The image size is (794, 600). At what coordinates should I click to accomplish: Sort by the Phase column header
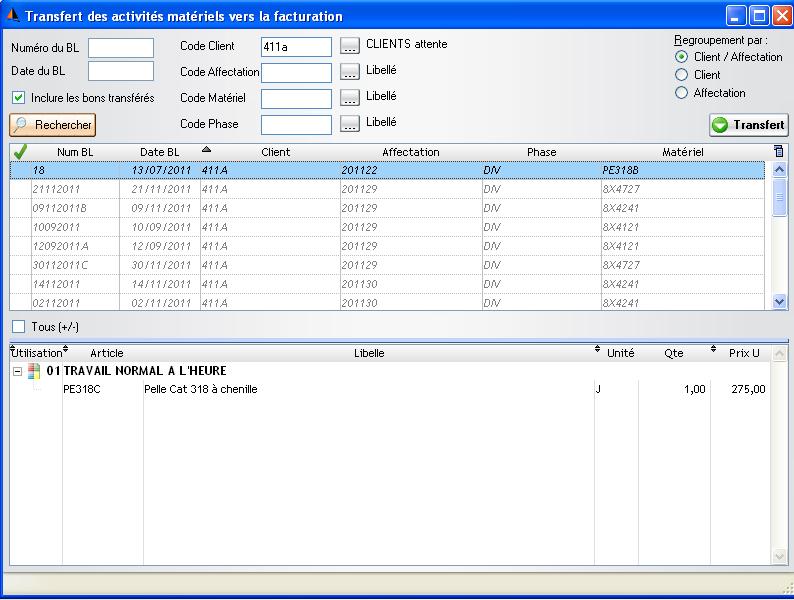tap(541, 152)
